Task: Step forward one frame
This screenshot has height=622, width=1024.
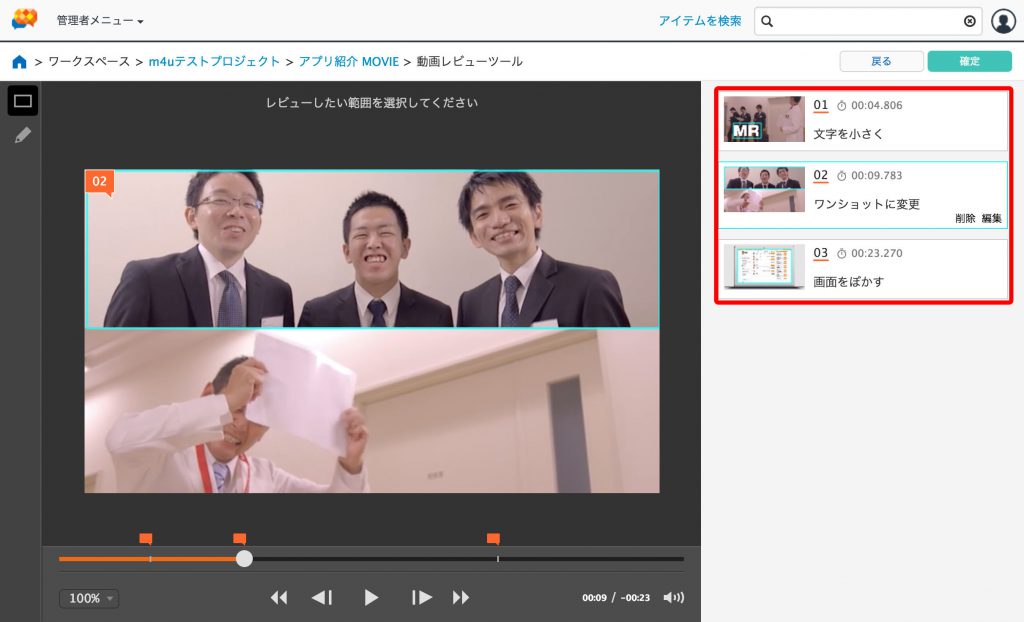Action: click(x=422, y=598)
